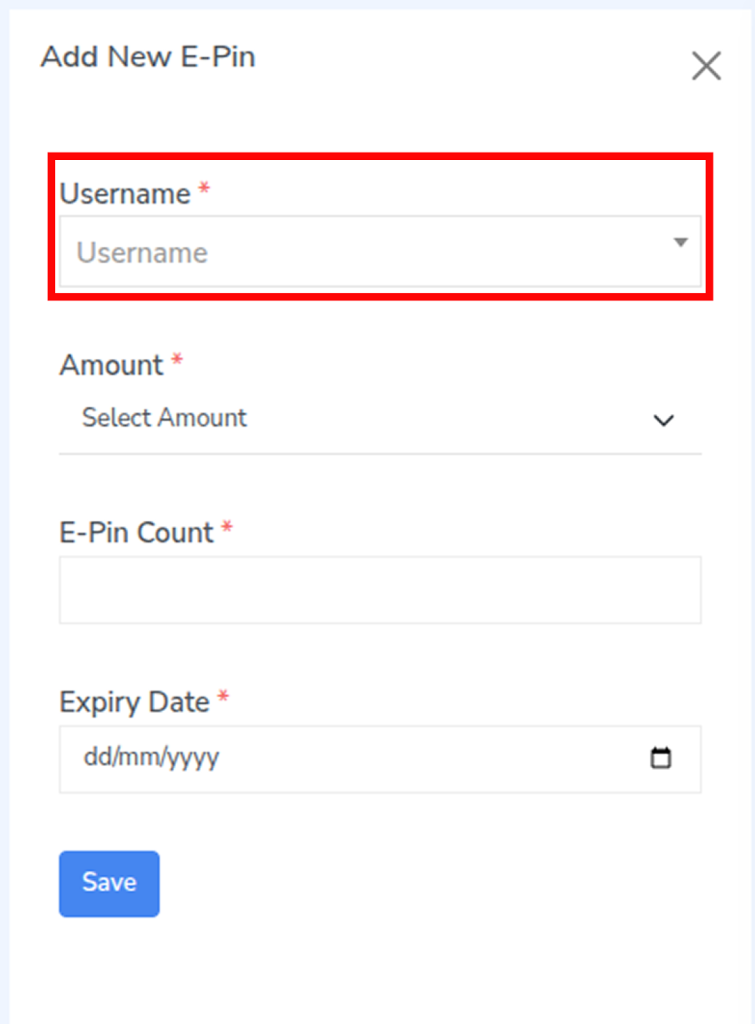The height and width of the screenshot is (1024, 755).
Task: Click the red asterisk beside Expiry Date
Action: tap(223, 698)
